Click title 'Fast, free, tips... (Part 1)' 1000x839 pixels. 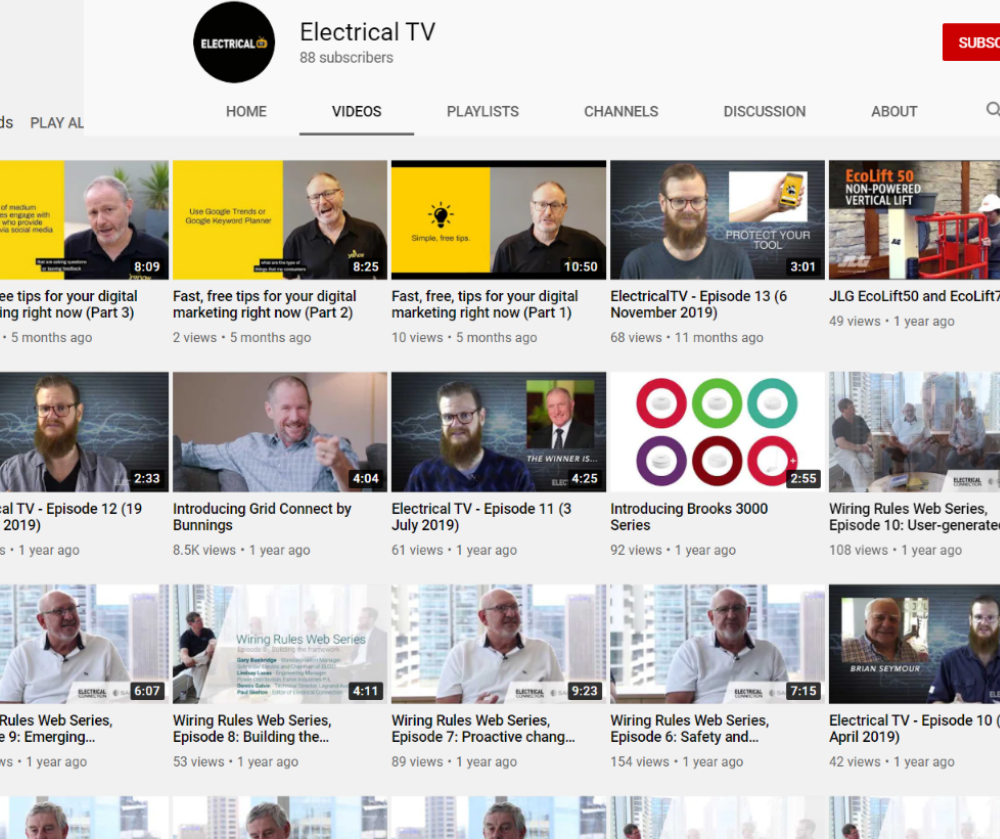(x=485, y=304)
